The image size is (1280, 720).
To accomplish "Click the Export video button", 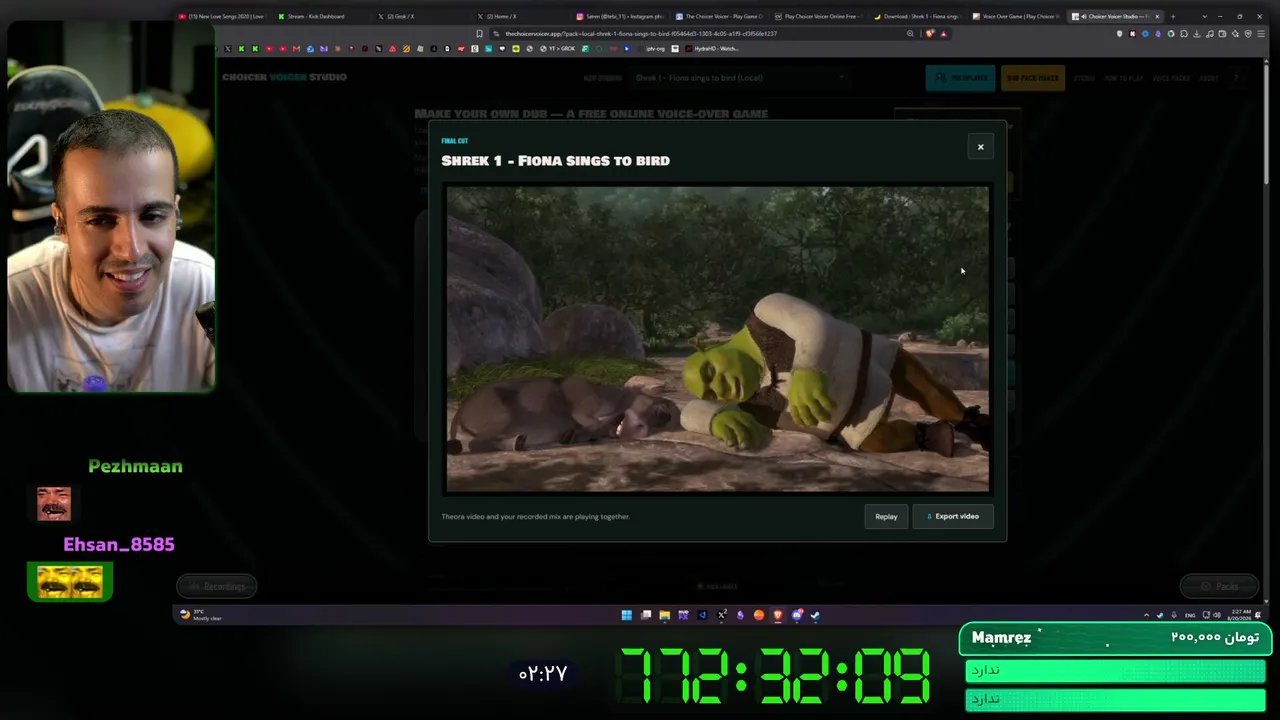I will click(953, 516).
